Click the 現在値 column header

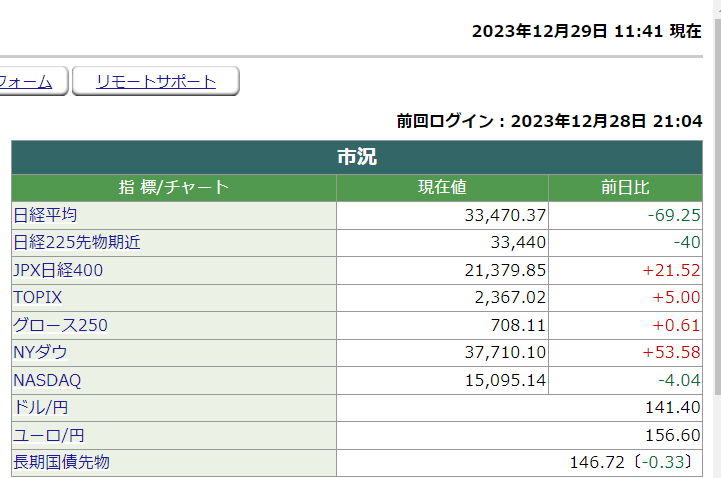tap(442, 187)
